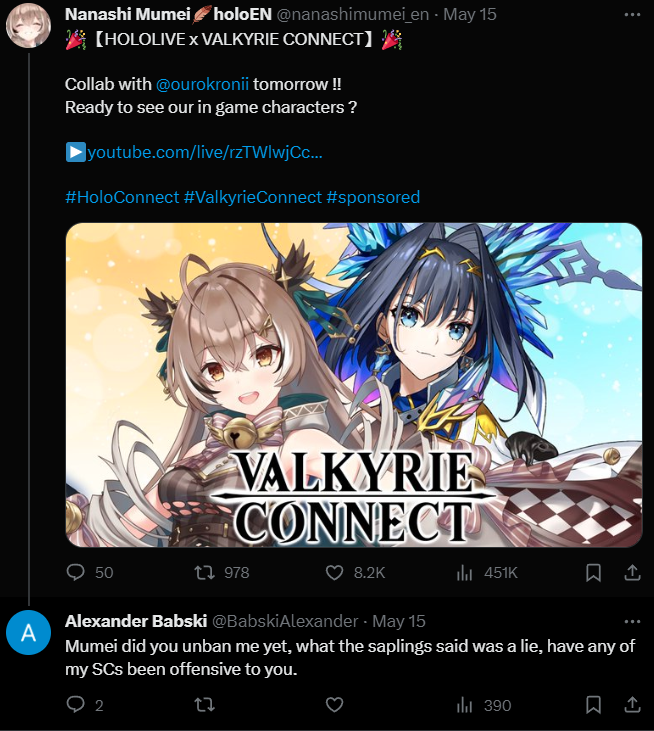Like the post with 8.2K likes
The width and height of the screenshot is (654, 731).
click(x=334, y=572)
